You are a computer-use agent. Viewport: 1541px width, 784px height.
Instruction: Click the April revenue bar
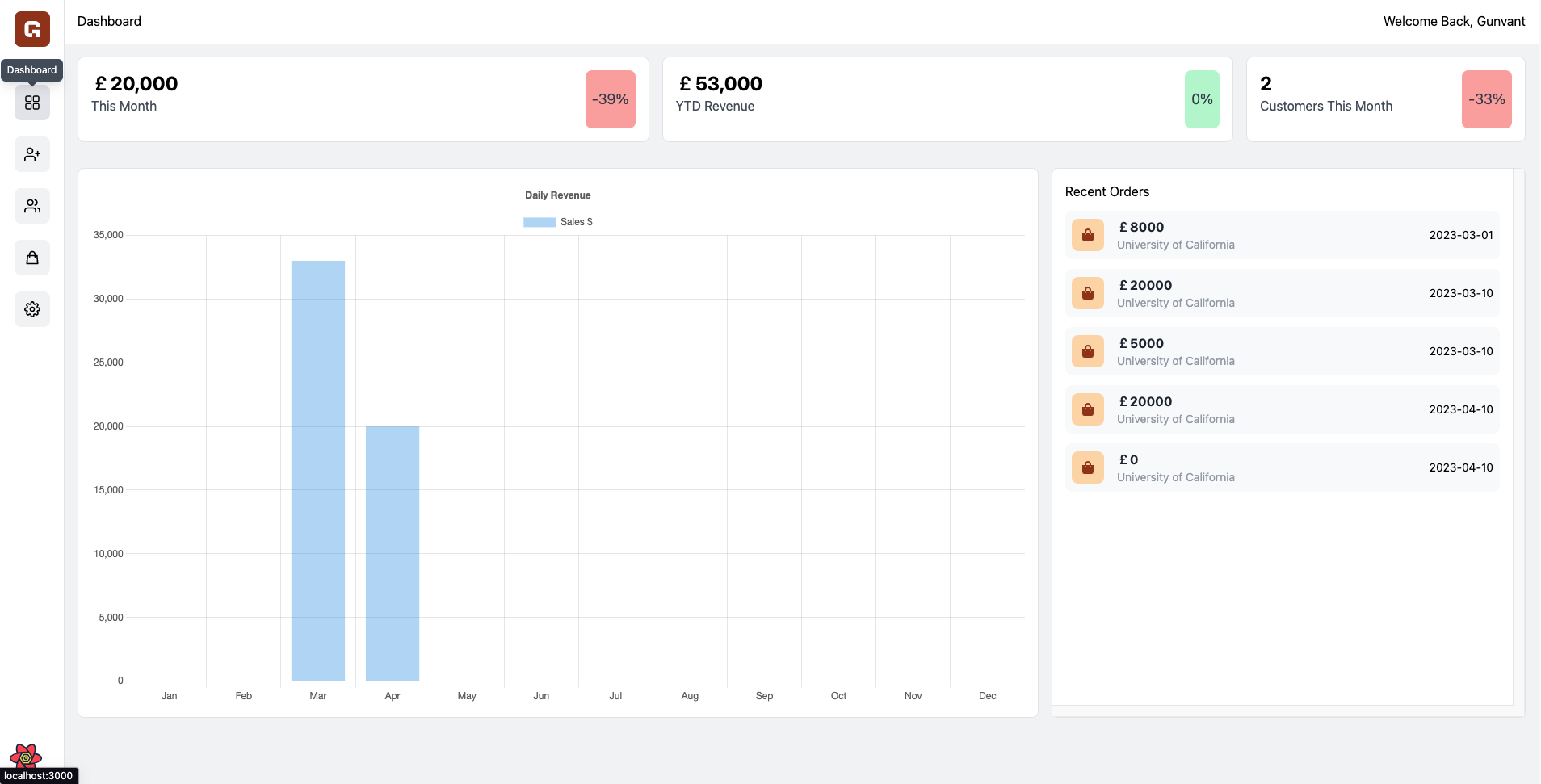(x=393, y=553)
